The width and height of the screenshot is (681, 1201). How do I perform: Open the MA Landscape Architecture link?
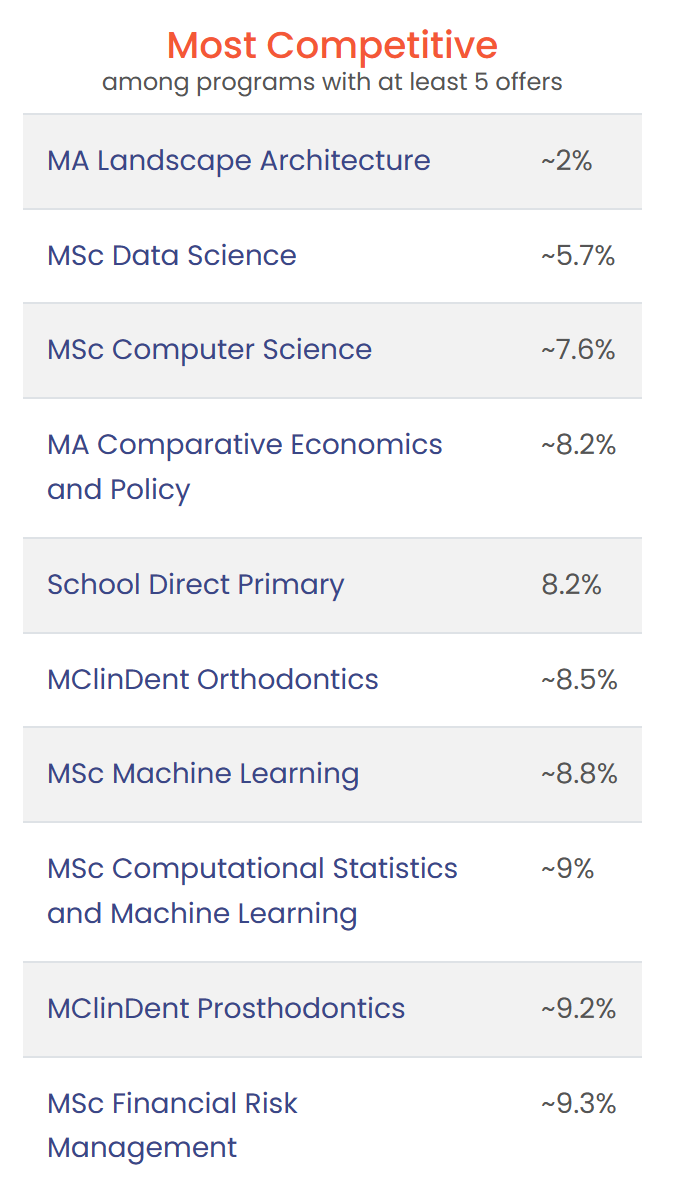(239, 161)
